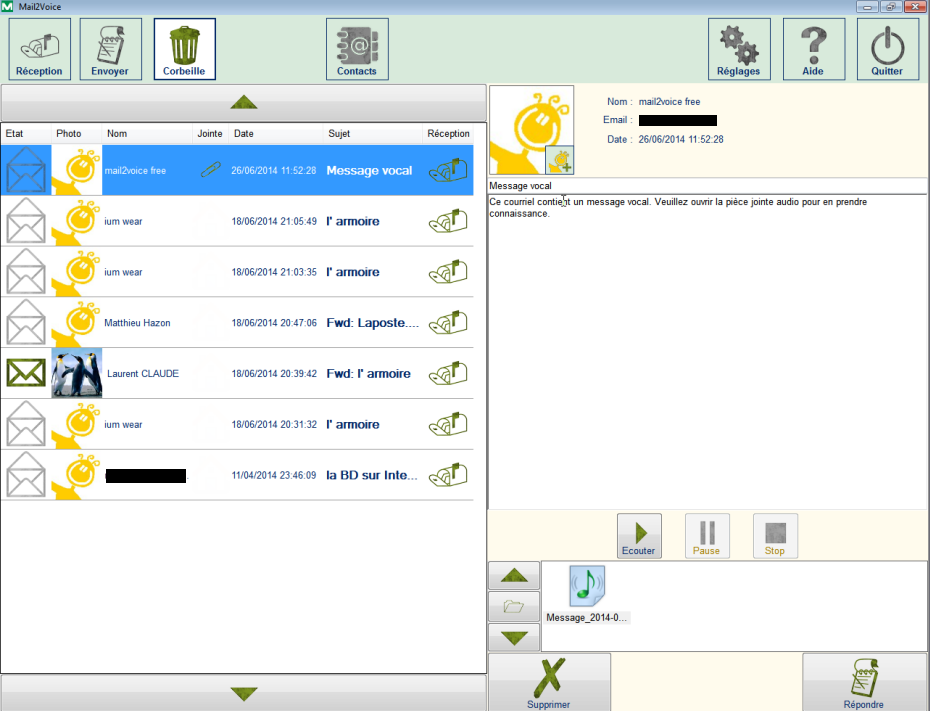Click the penguins photo of Laurent CLAUDE

(77, 374)
